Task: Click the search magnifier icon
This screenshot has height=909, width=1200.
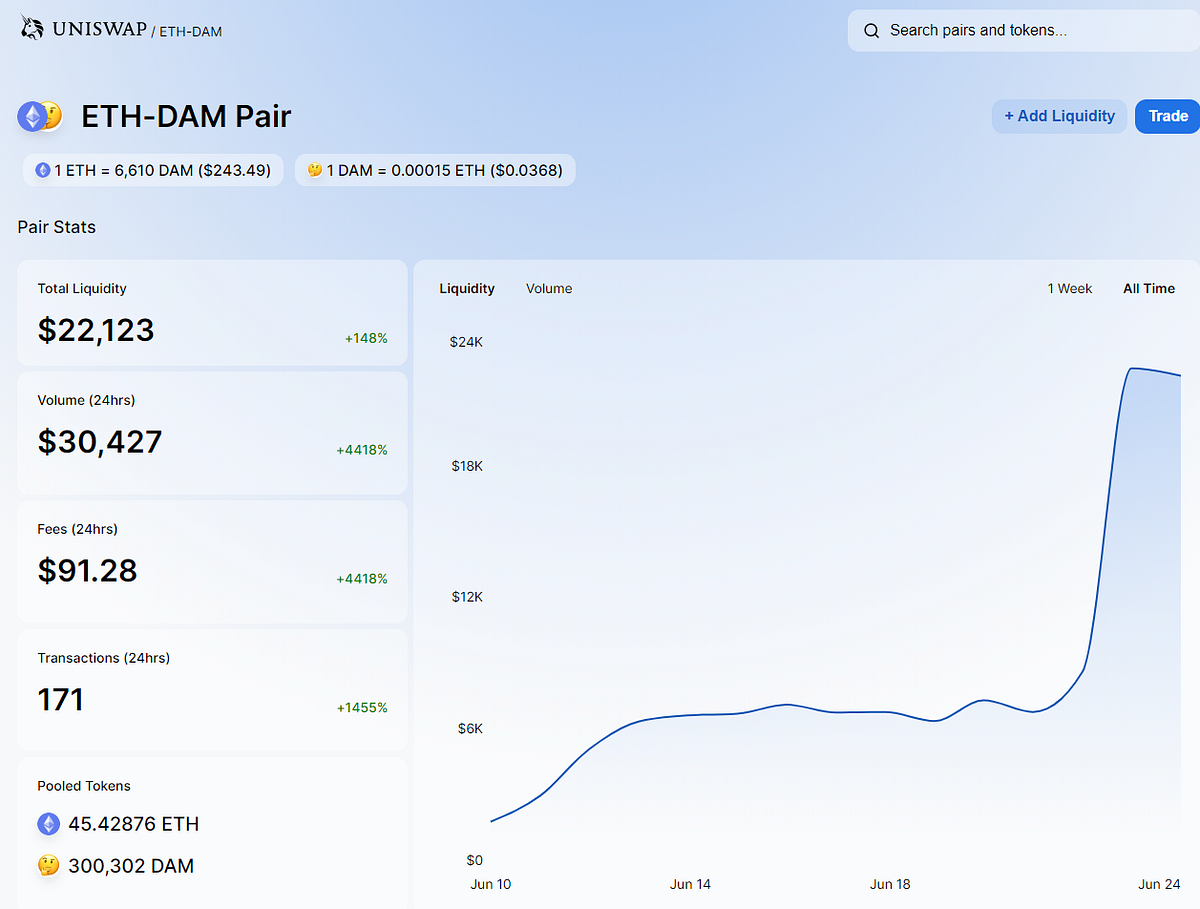Action: [871, 31]
